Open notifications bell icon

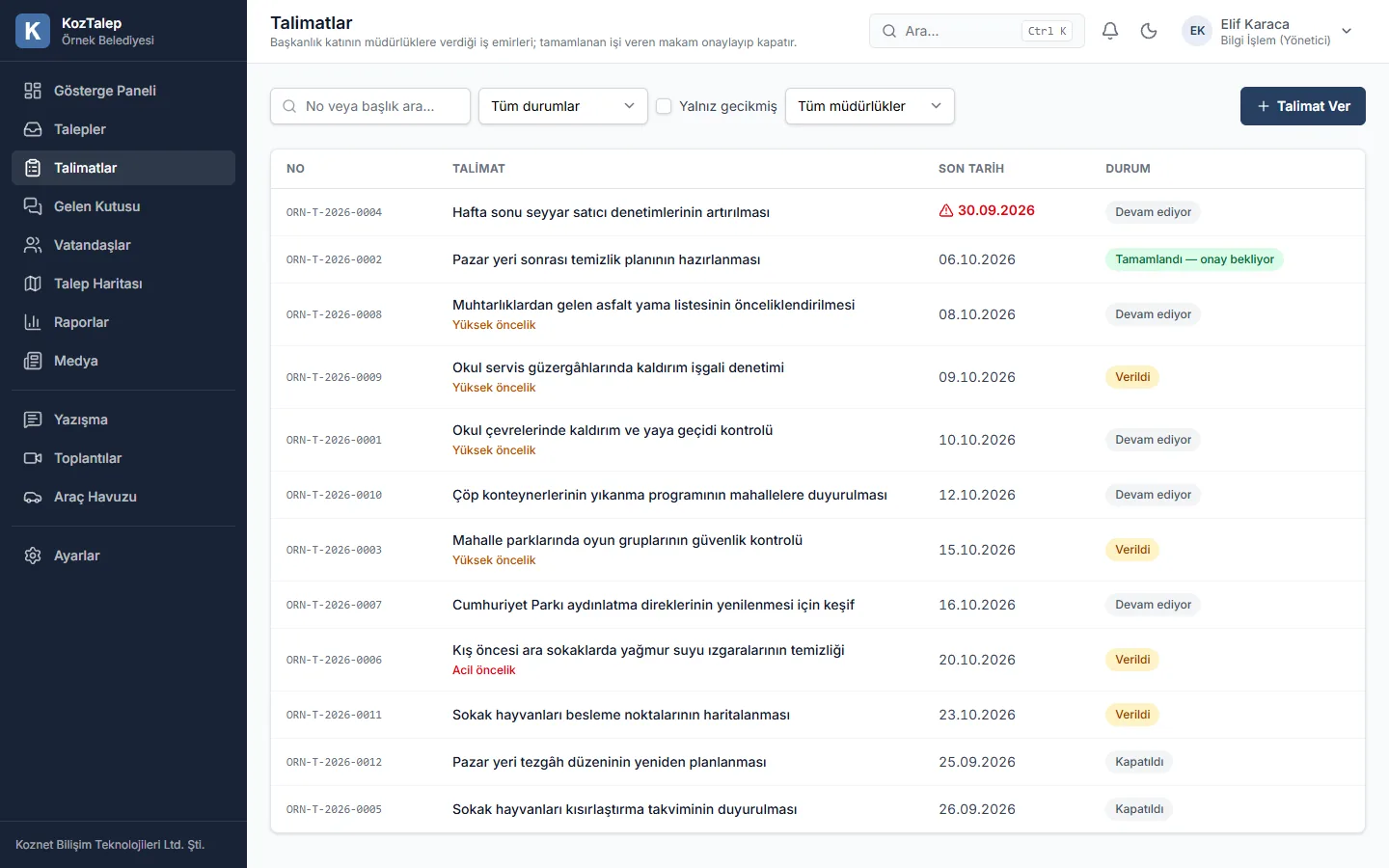1110,31
